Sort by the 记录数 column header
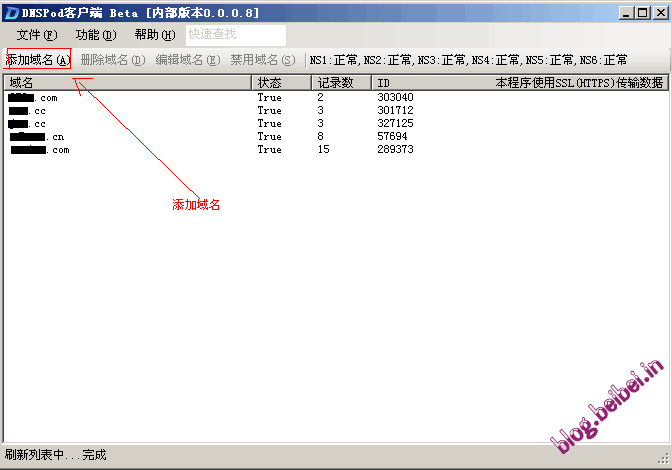672x470 pixels. click(x=342, y=82)
